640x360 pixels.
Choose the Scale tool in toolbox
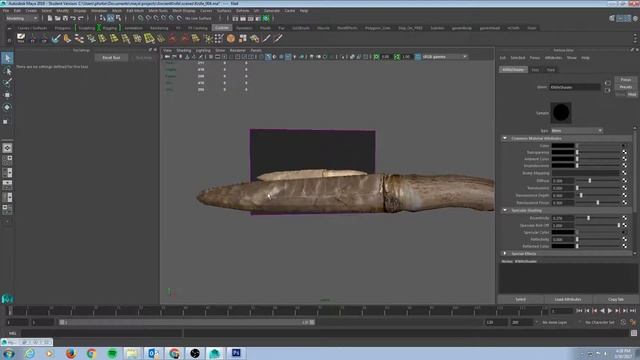coord(6,121)
